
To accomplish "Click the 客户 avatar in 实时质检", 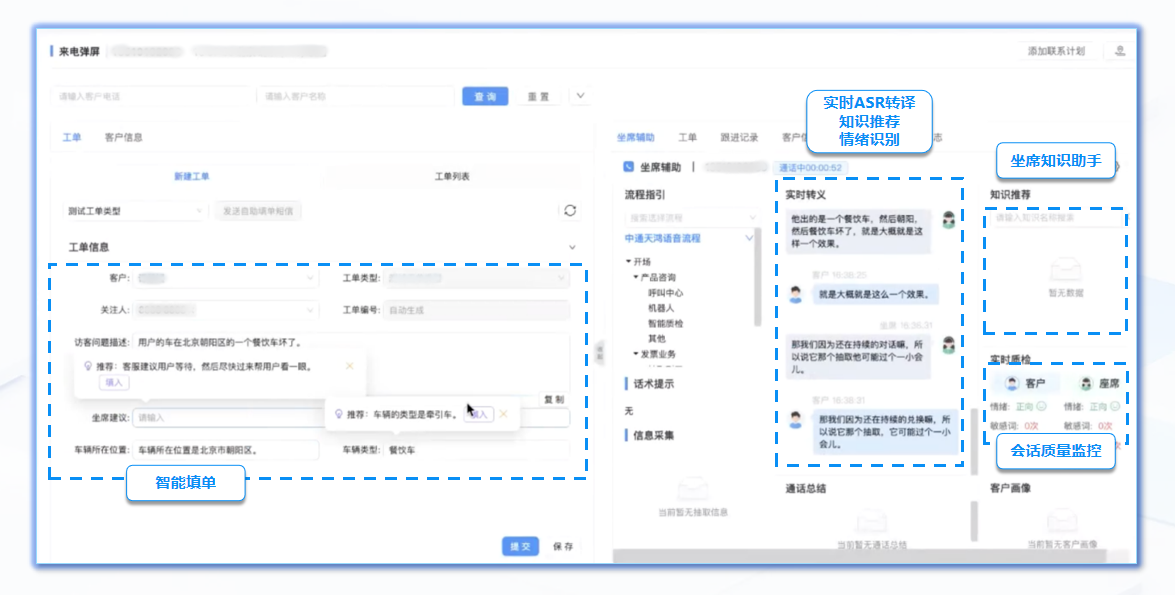I will pyautogui.click(x=1012, y=383).
